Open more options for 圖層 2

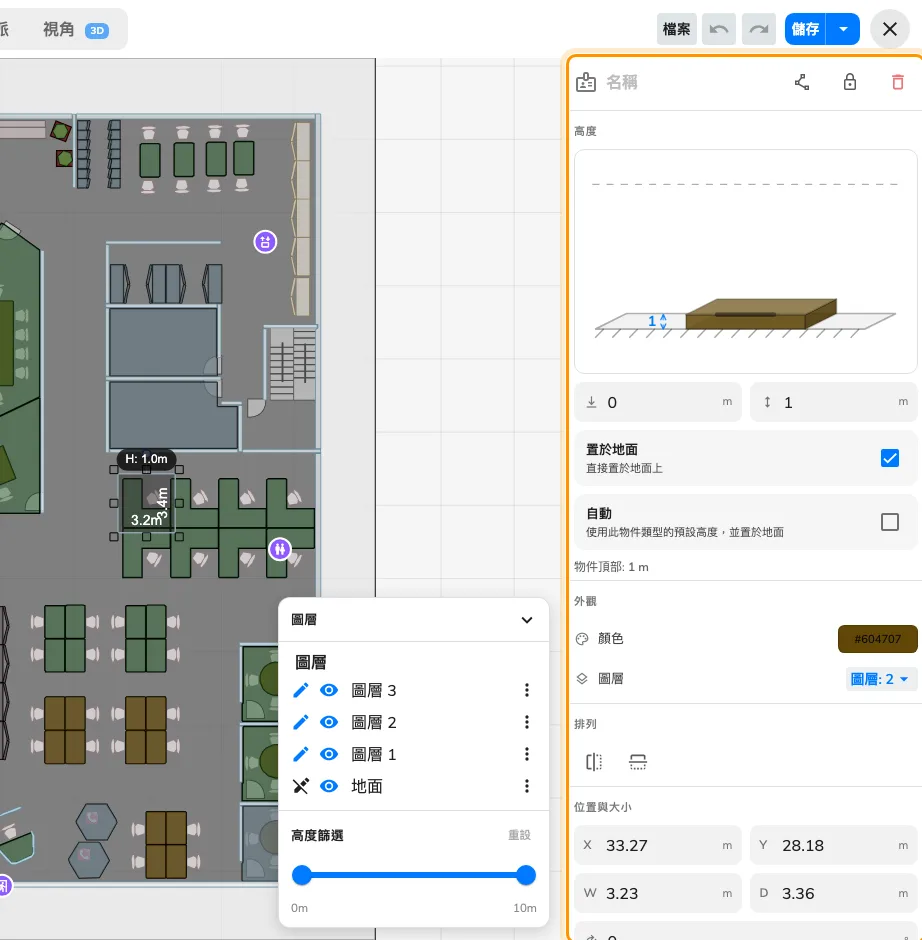(527, 722)
